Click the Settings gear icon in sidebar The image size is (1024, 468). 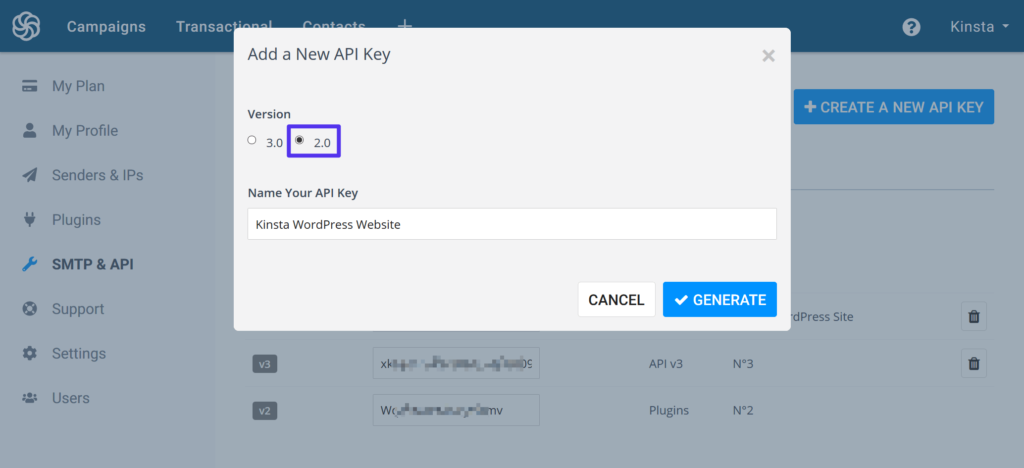point(30,354)
